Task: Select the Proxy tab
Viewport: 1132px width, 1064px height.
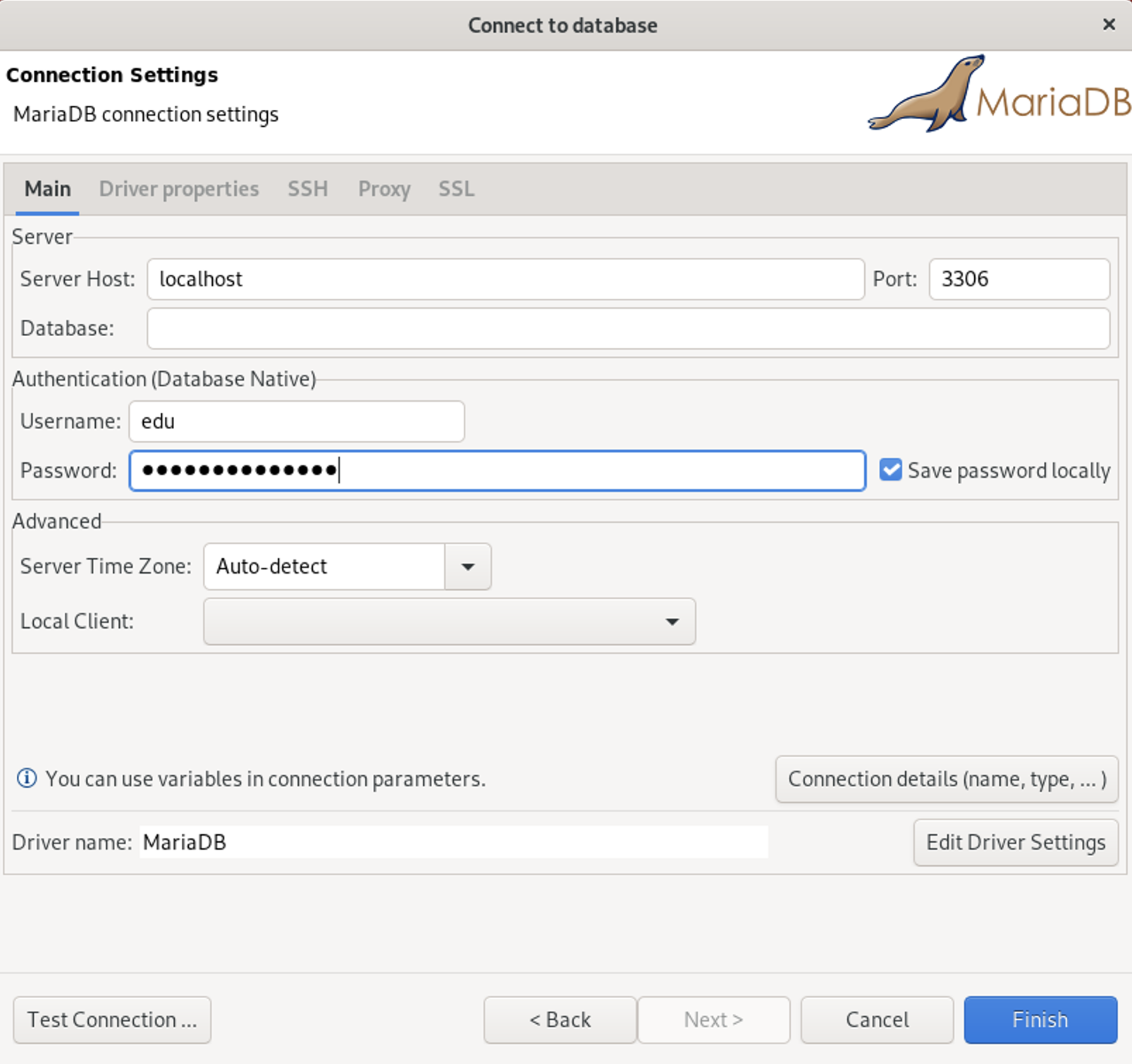Action: coord(384,189)
